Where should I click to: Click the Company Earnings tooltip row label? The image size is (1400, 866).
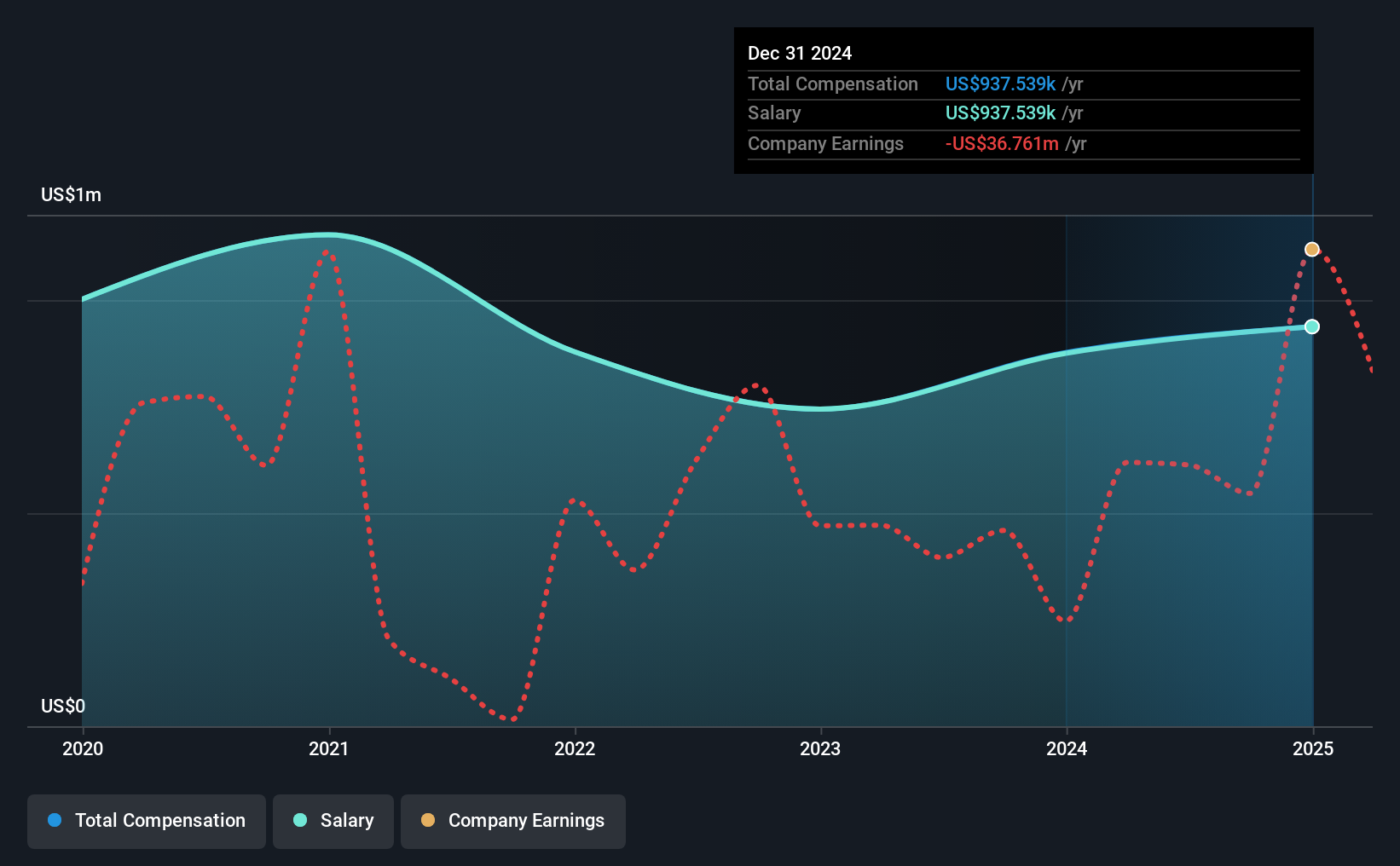(825, 143)
